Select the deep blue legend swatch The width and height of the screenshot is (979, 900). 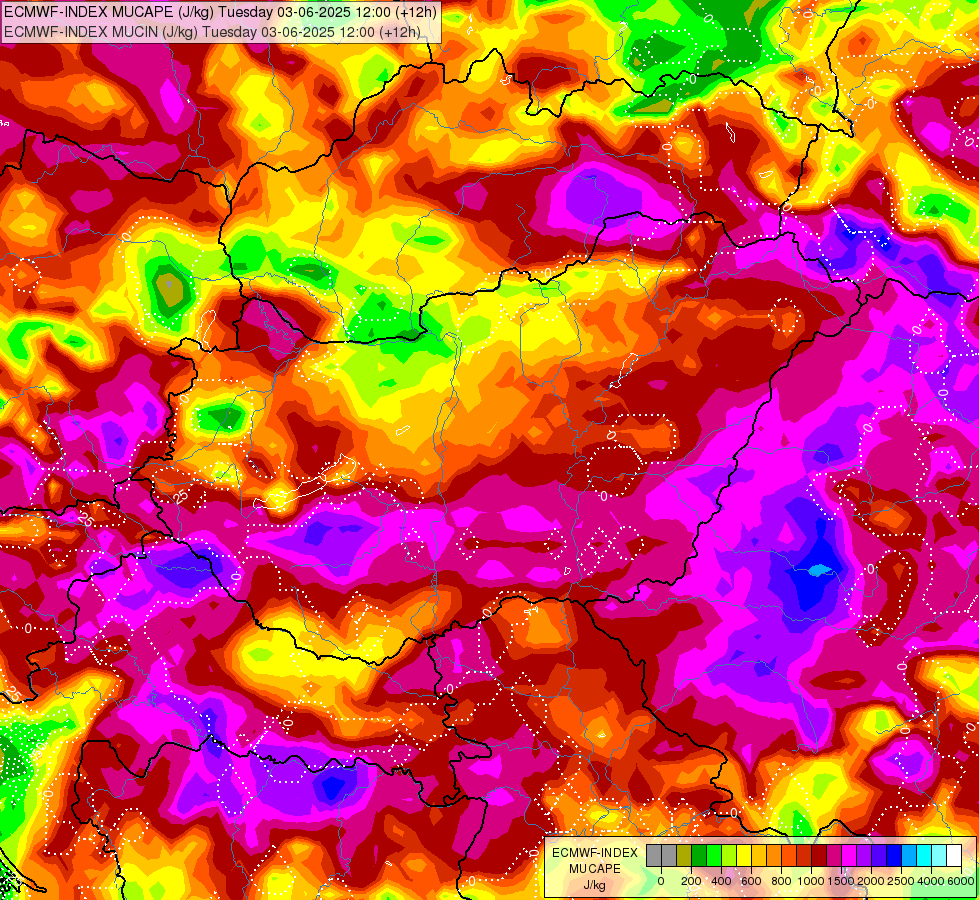tap(895, 855)
